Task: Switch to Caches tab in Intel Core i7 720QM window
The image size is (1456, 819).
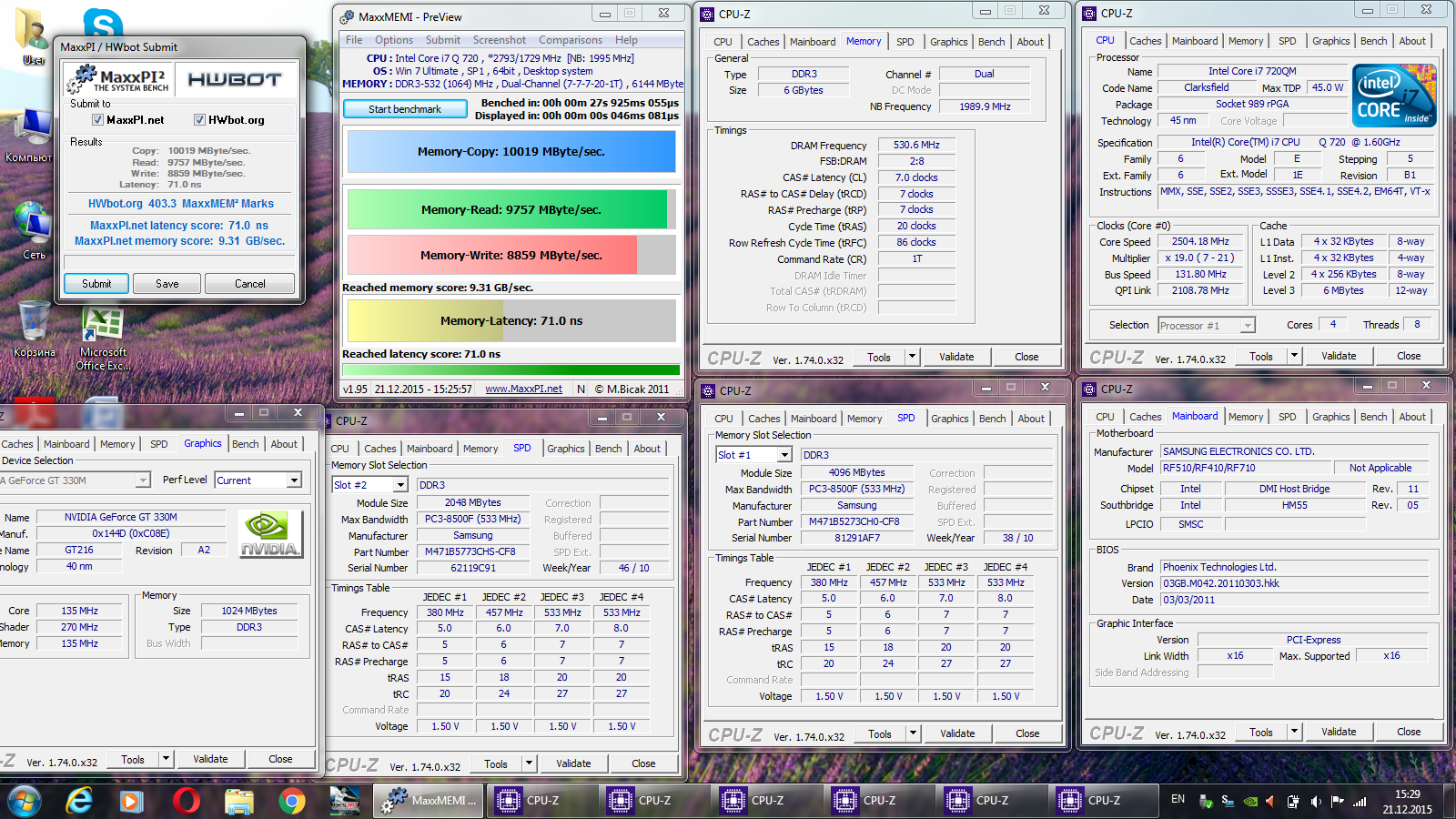Action: click(x=1145, y=41)
